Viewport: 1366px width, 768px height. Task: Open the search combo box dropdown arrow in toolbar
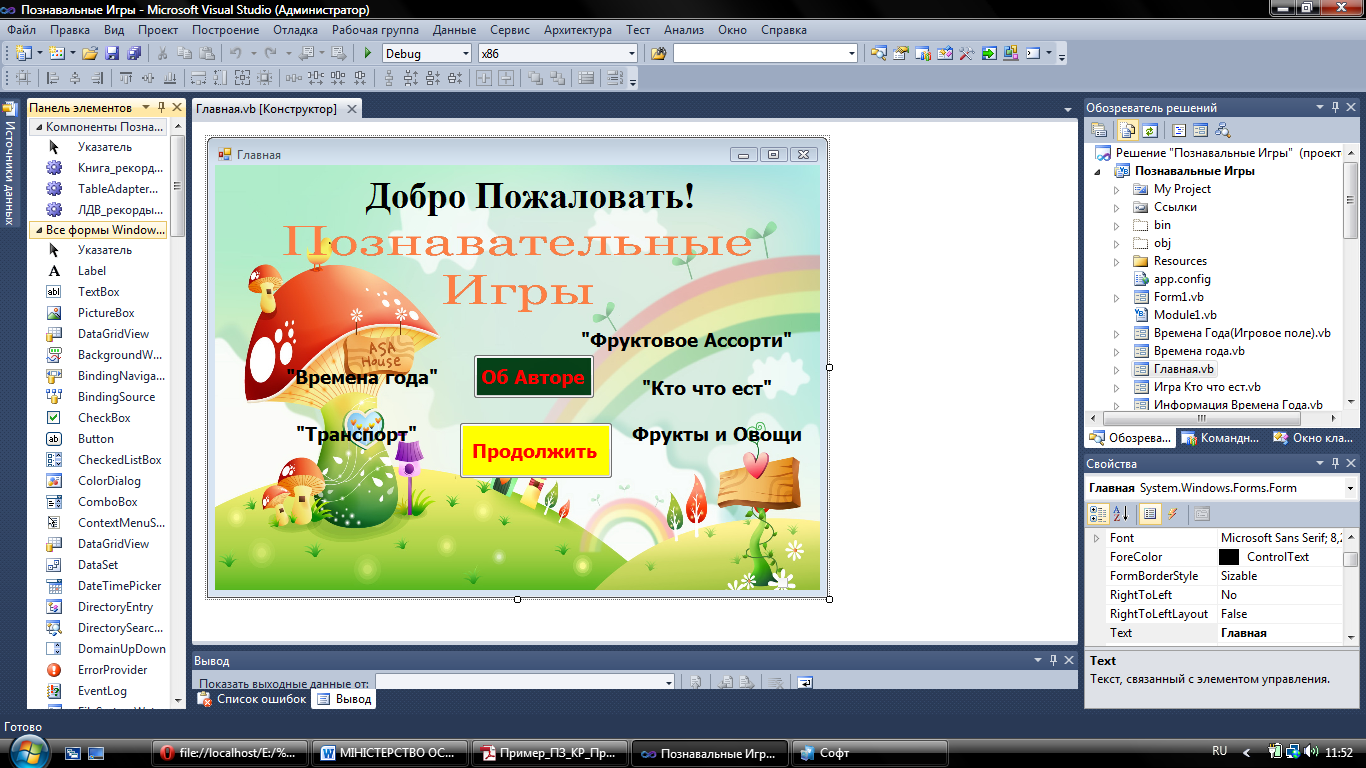point(852,54)
